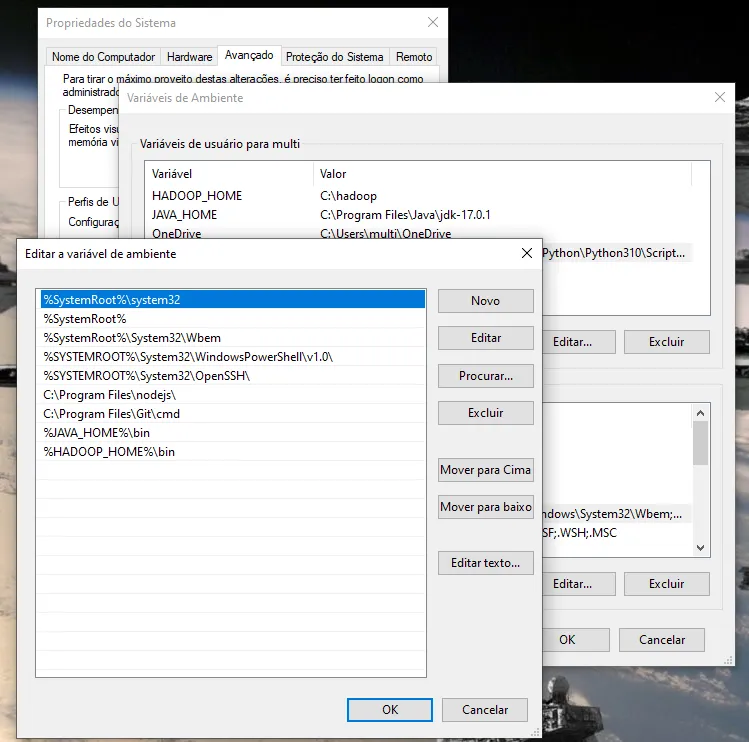This screenshot has width=749, height=742.
Task: Close the Editar a variável de ambiente dialog
Action: [x=526, y=253]
